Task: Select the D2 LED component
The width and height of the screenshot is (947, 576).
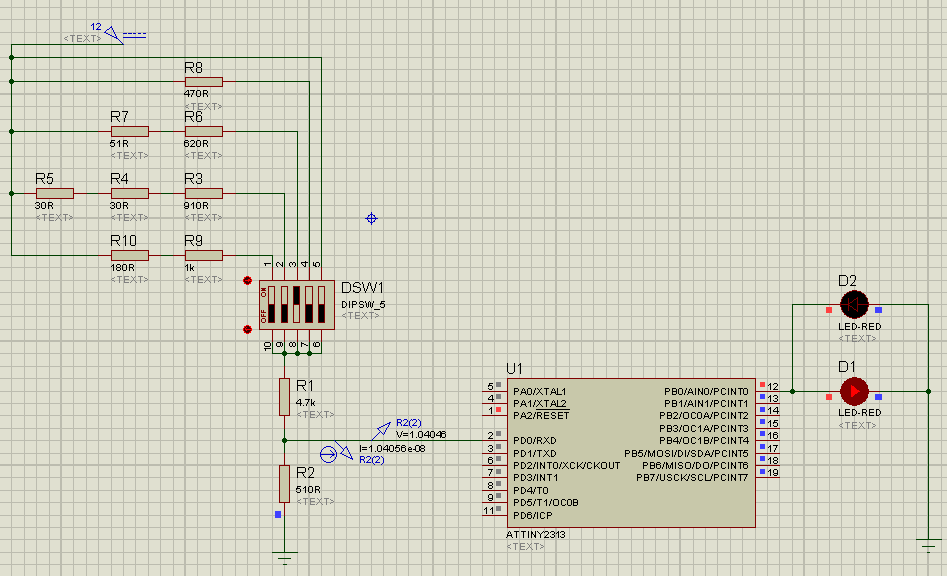Action: [x=853, y=303]
